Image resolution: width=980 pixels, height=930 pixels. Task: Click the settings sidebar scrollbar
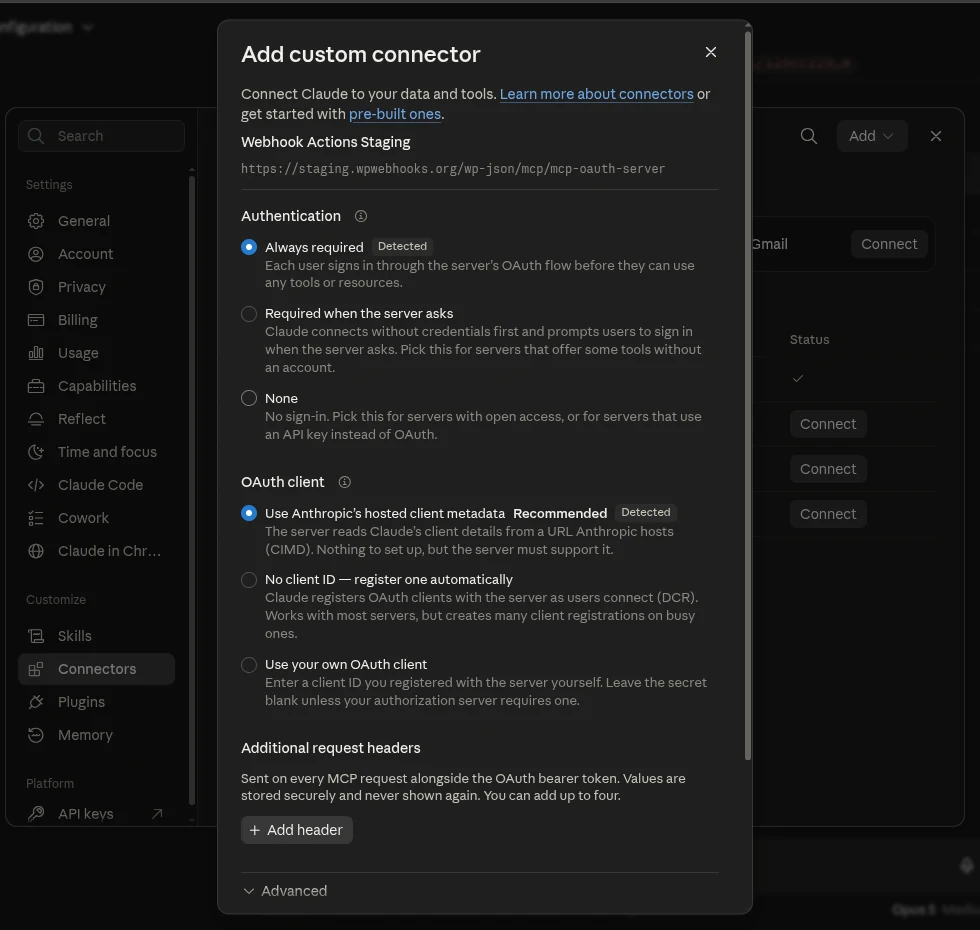[x=192, y=491]
